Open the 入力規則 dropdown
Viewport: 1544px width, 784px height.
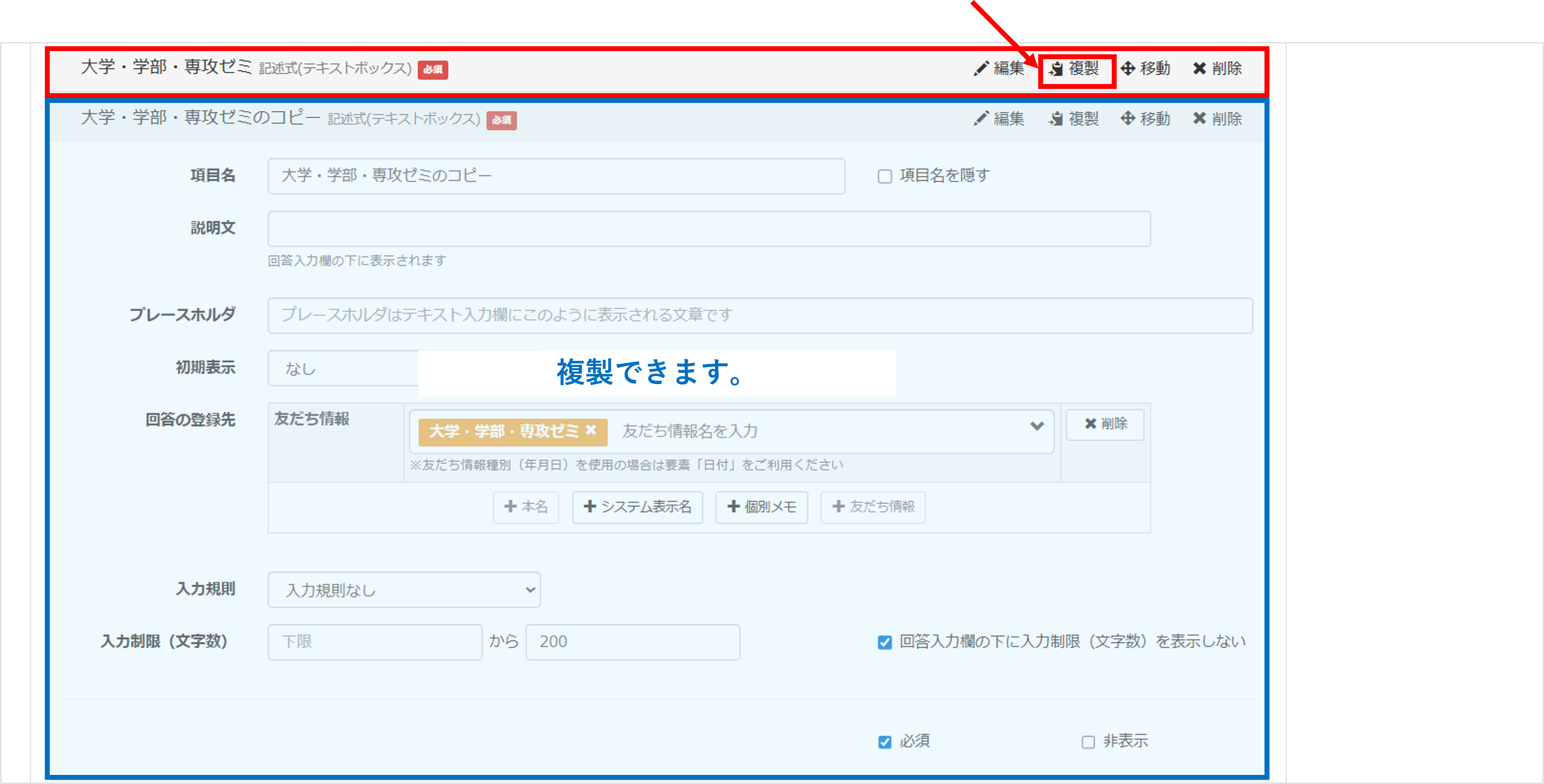pos(404,590)
